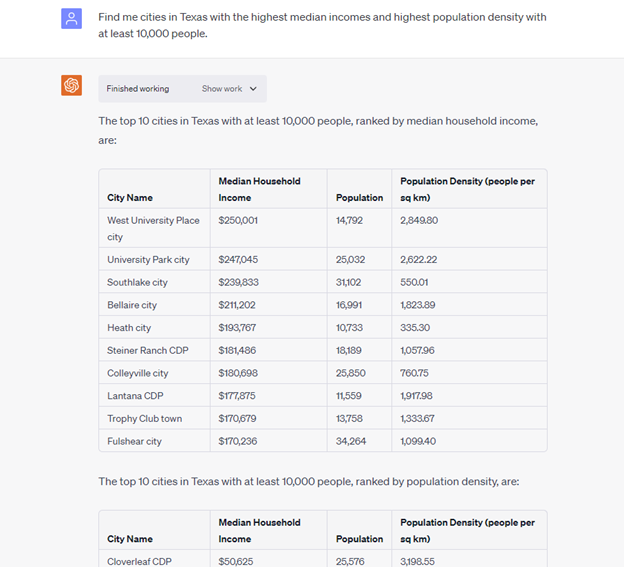Select City Name header in first table
The height and width of the screenshot is (567, 624).
pos(130,198)
